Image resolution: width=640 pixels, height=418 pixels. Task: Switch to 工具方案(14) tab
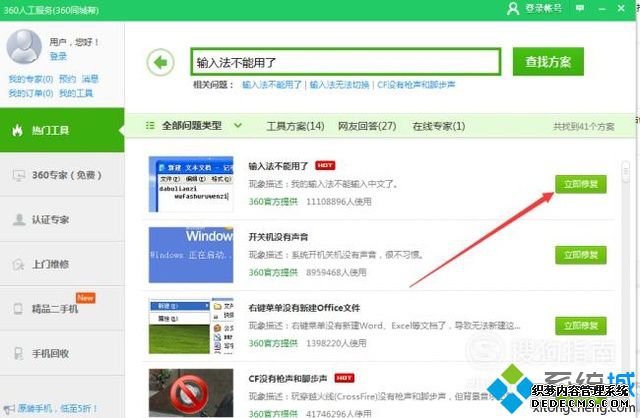(295, 126)
